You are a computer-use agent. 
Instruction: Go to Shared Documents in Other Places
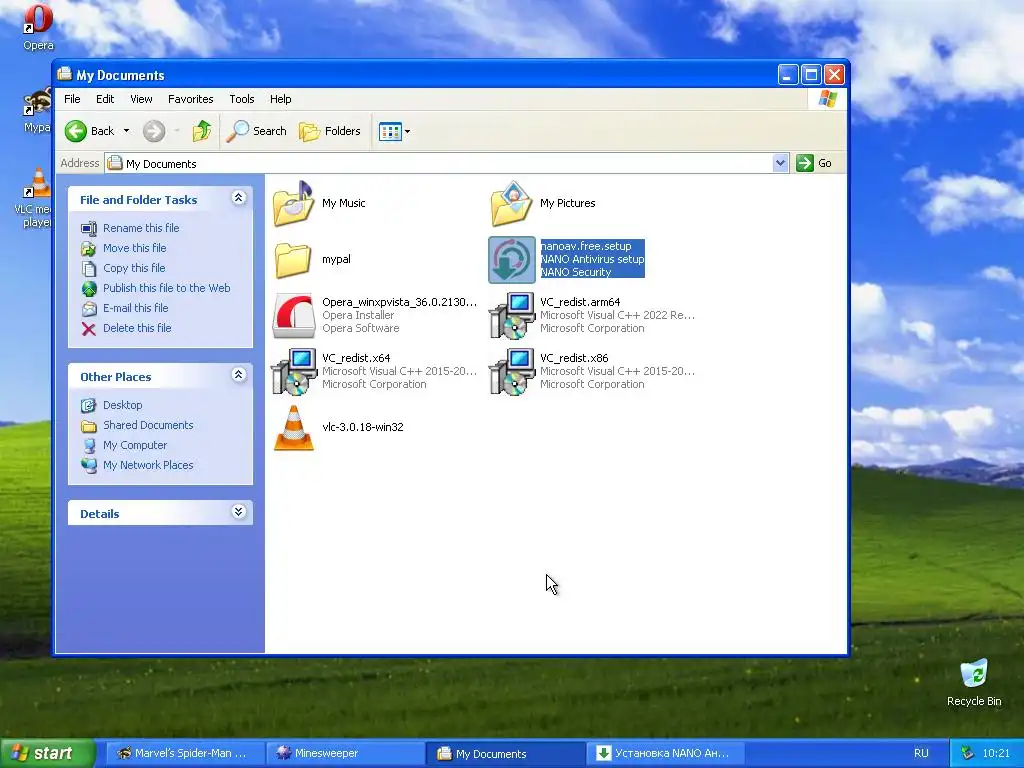point(148,425)
